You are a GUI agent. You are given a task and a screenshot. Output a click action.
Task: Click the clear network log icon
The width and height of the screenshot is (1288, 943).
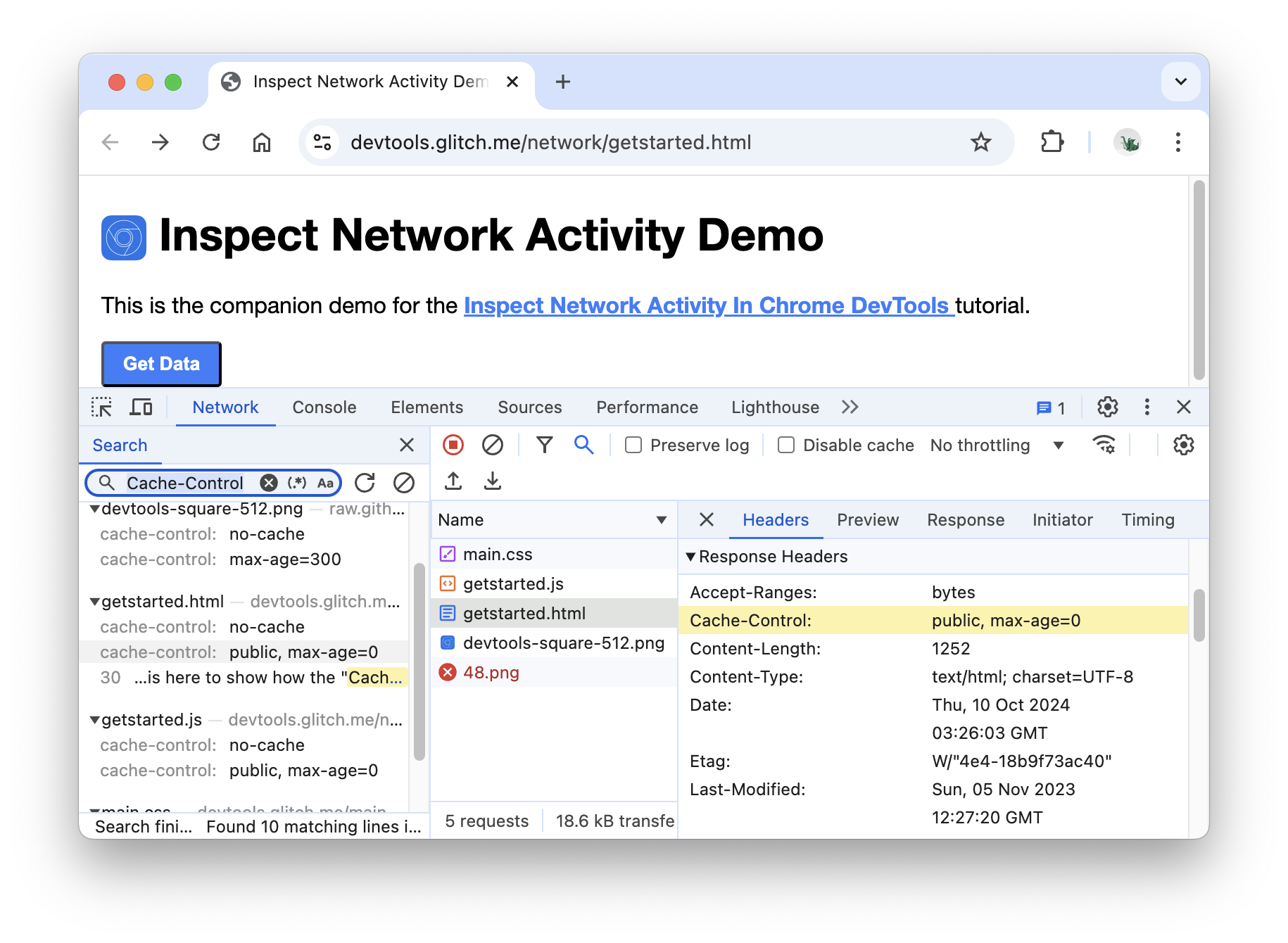pos(493,445)
